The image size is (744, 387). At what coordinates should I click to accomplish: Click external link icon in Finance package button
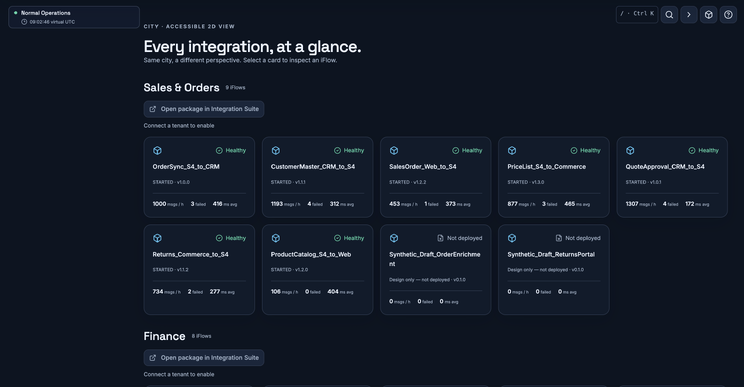coord(153,358)
